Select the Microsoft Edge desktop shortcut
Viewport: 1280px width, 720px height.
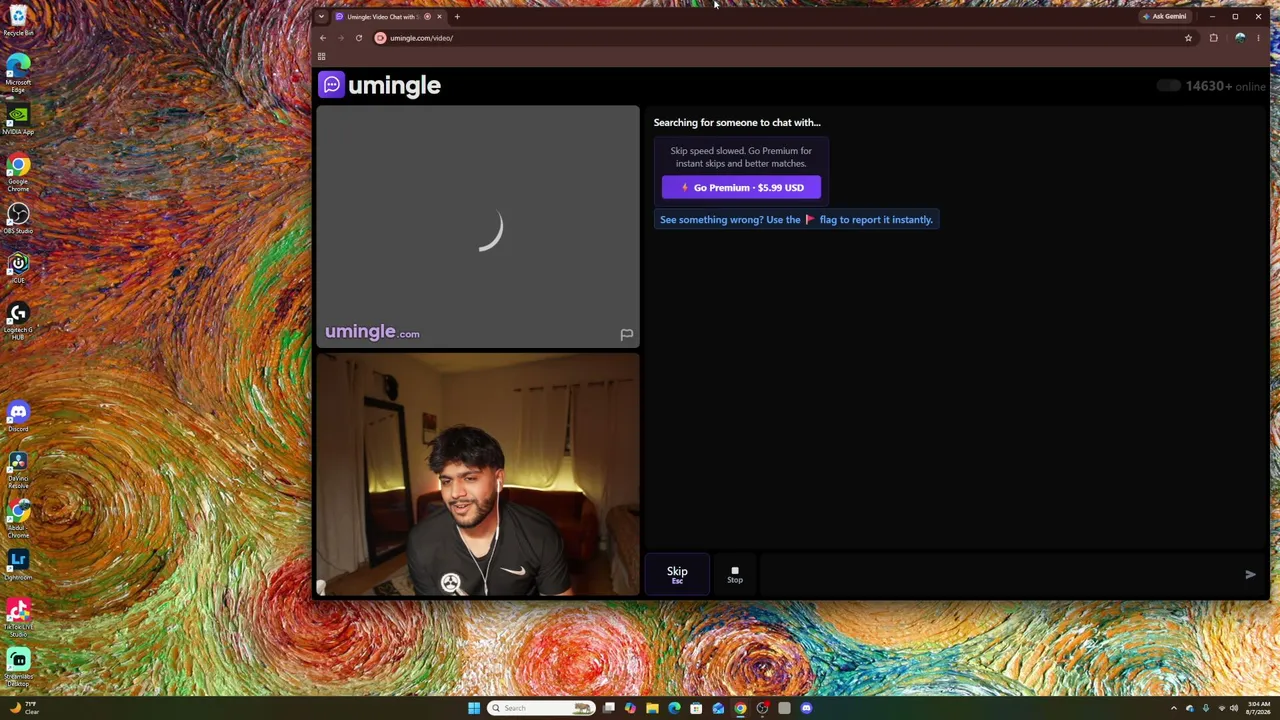click(18, 73)
